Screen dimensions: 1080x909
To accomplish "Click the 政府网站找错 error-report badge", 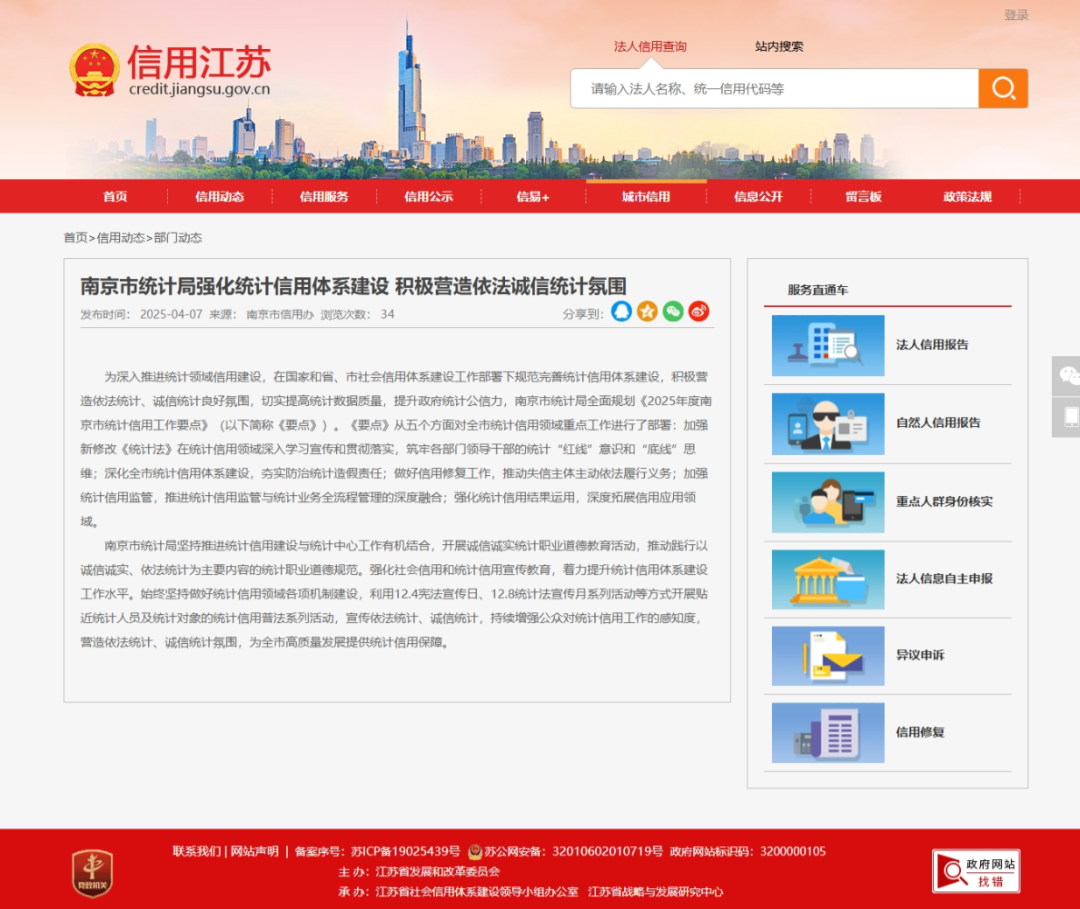I will click(975, 871).
